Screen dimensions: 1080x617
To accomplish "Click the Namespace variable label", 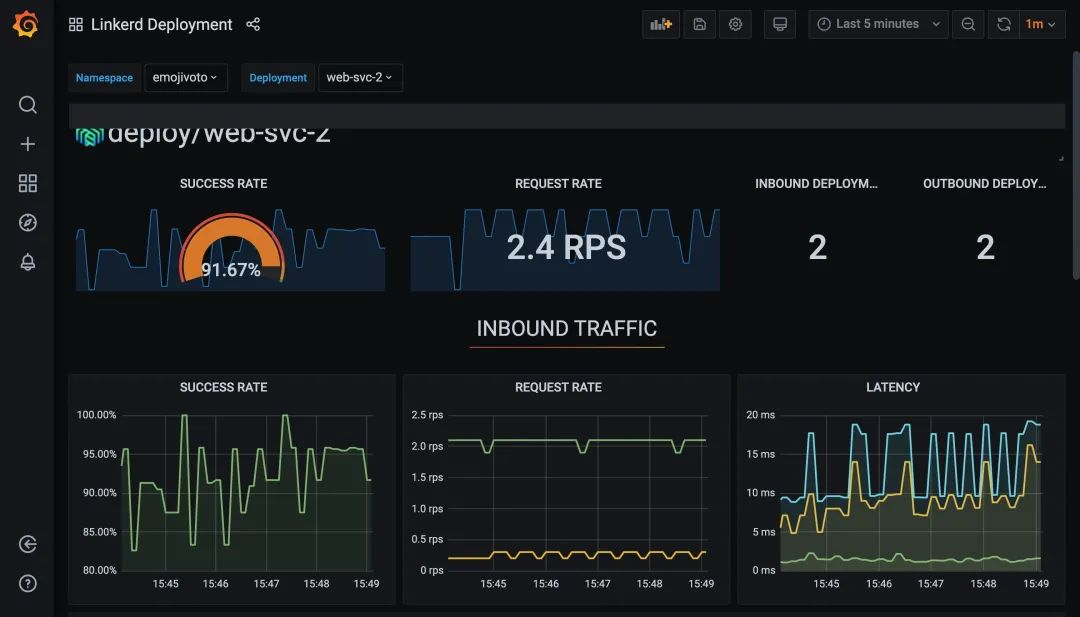I will pyautogui.click(x=104, y=78).
